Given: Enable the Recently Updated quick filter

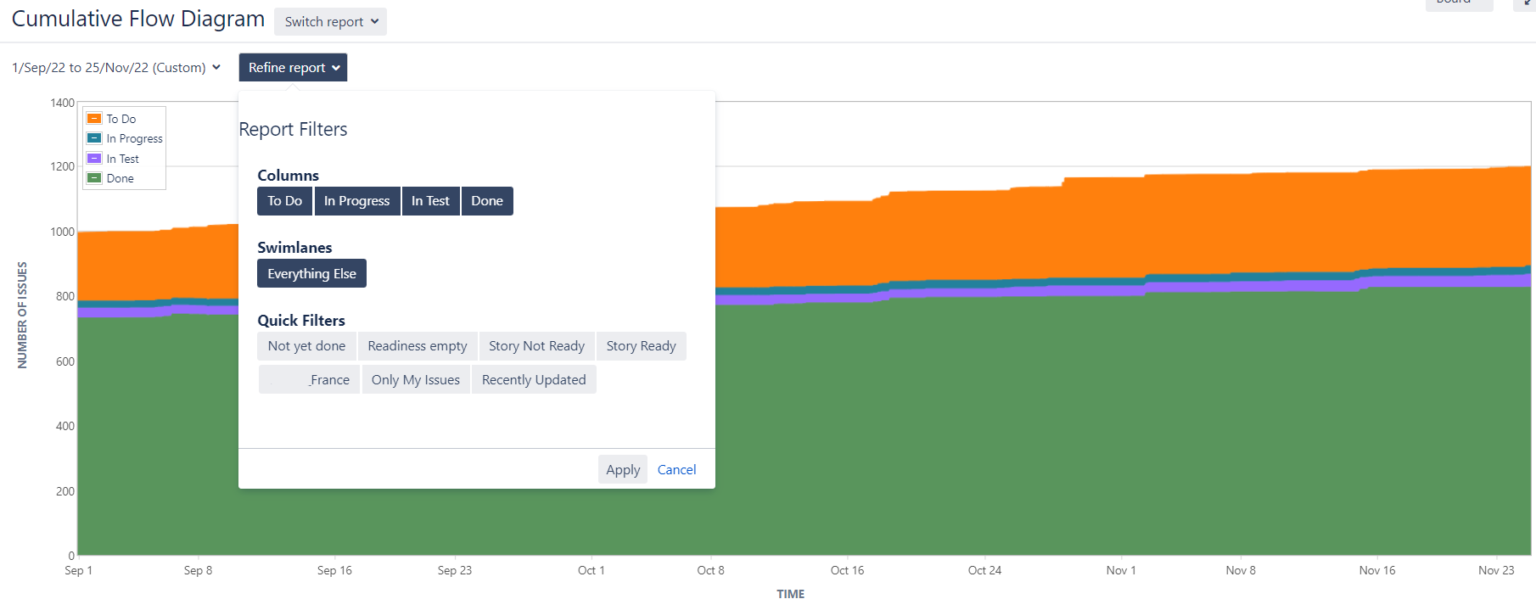Looking at the screenshot, I should pyautogui.click(x=534, y=379).
